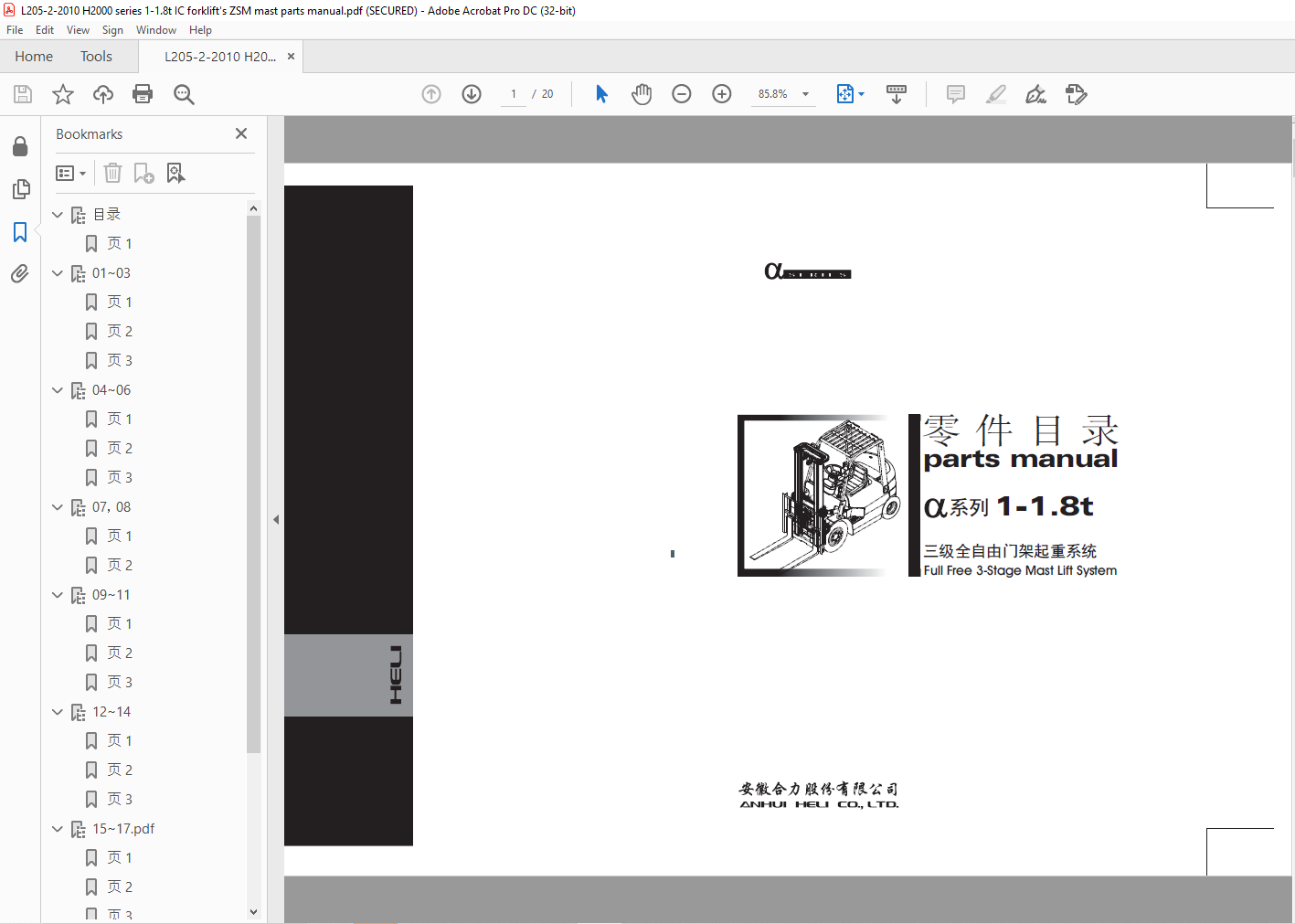
Task: Open the Page Thumbnails panel
Action: click(x=20, y=189)
